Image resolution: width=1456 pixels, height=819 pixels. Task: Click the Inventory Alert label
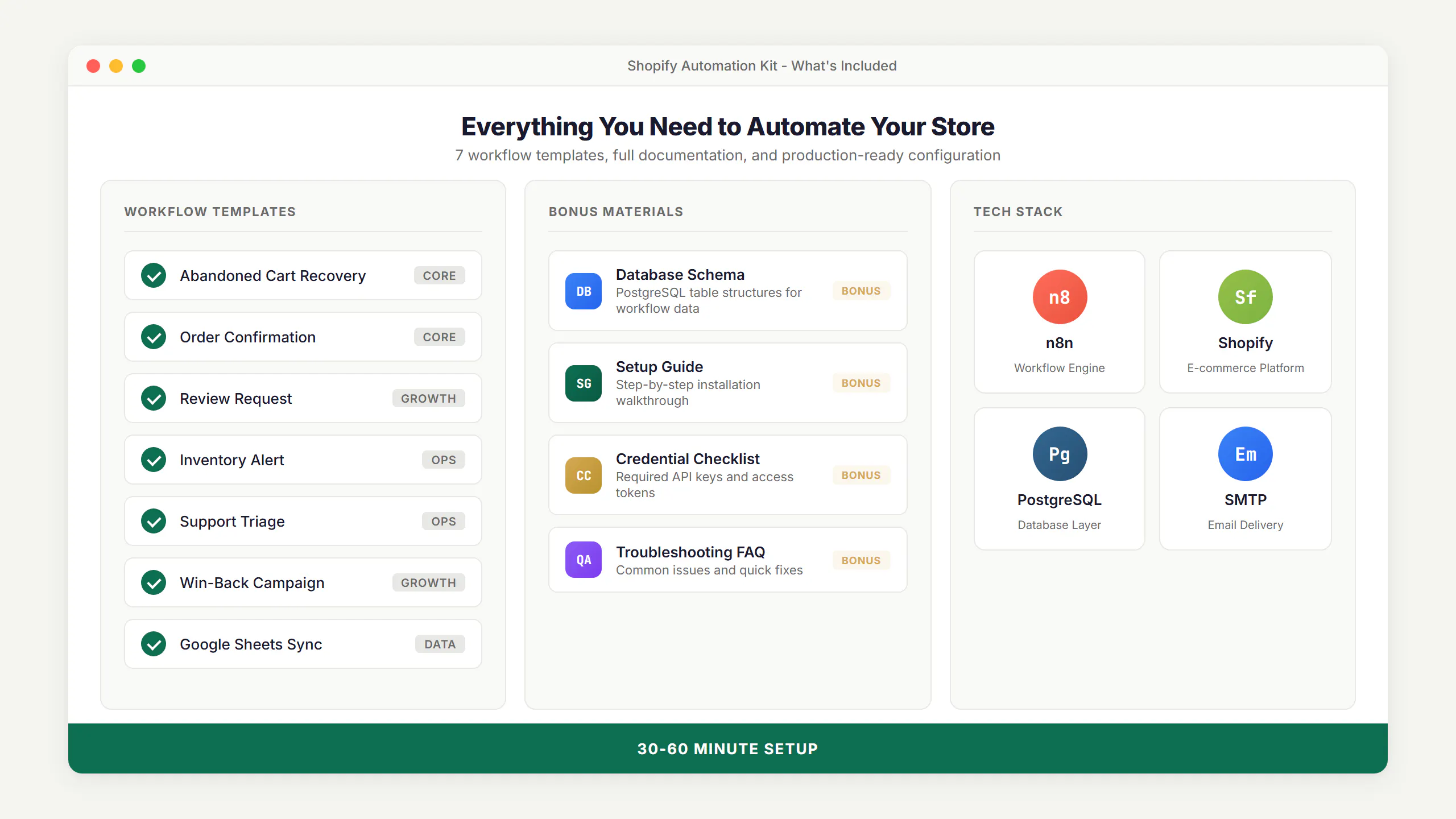(232, 460)
